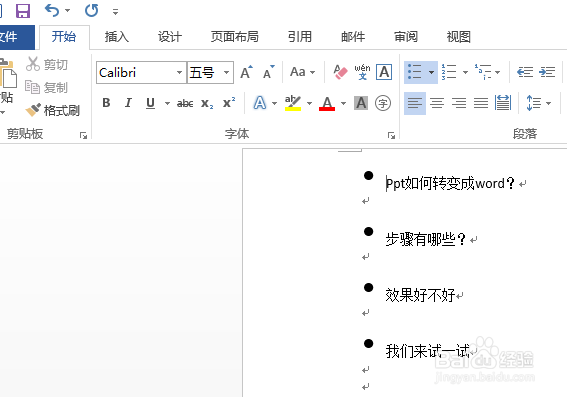
Task: Click the 复制 (Copy) button
Action: click(46, 87)
